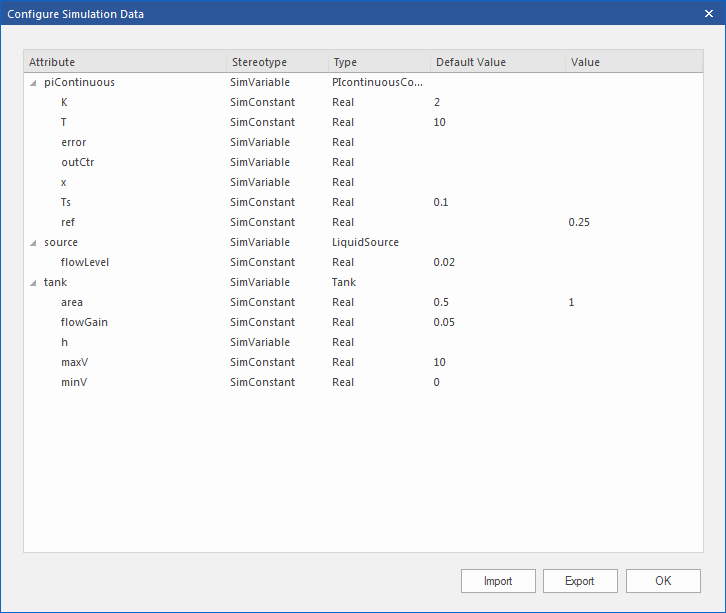
Task: Select the outCtr attribute row
Action: click(x=78, y=162)
